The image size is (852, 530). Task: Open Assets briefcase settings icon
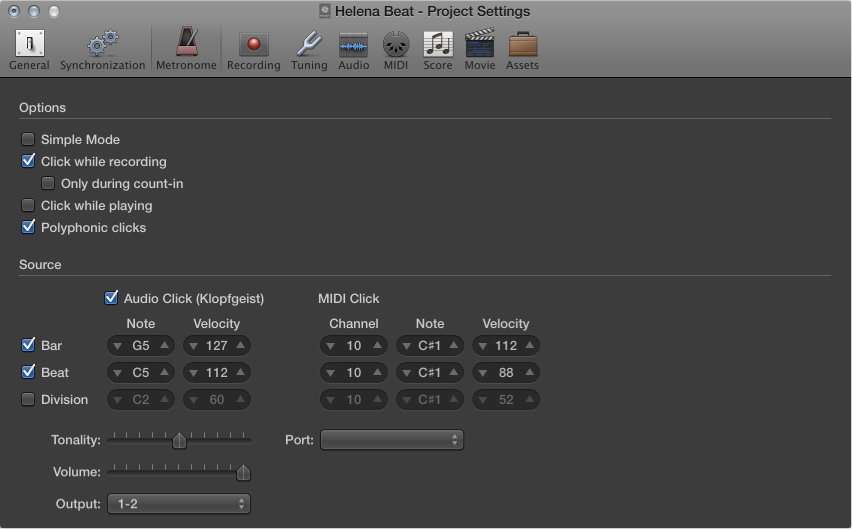(x=523, y=44)
